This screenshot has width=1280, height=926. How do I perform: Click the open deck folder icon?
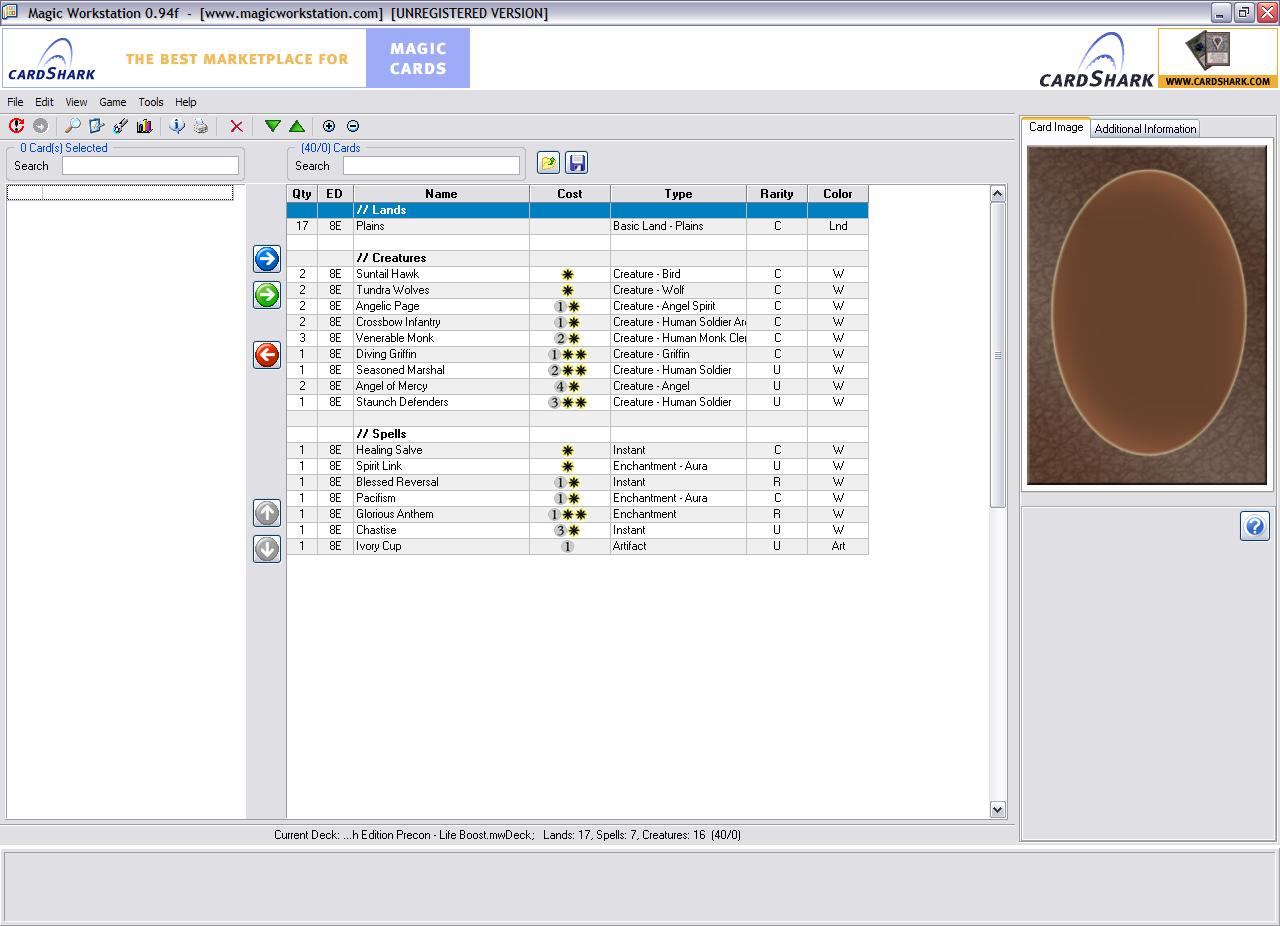[548, 163]
